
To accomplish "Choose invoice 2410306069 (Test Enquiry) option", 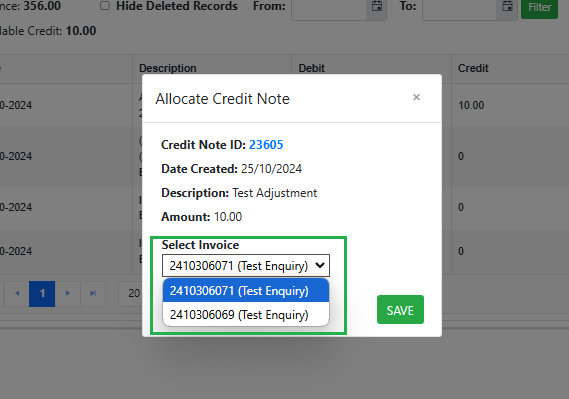I will [x=246, y=314].
